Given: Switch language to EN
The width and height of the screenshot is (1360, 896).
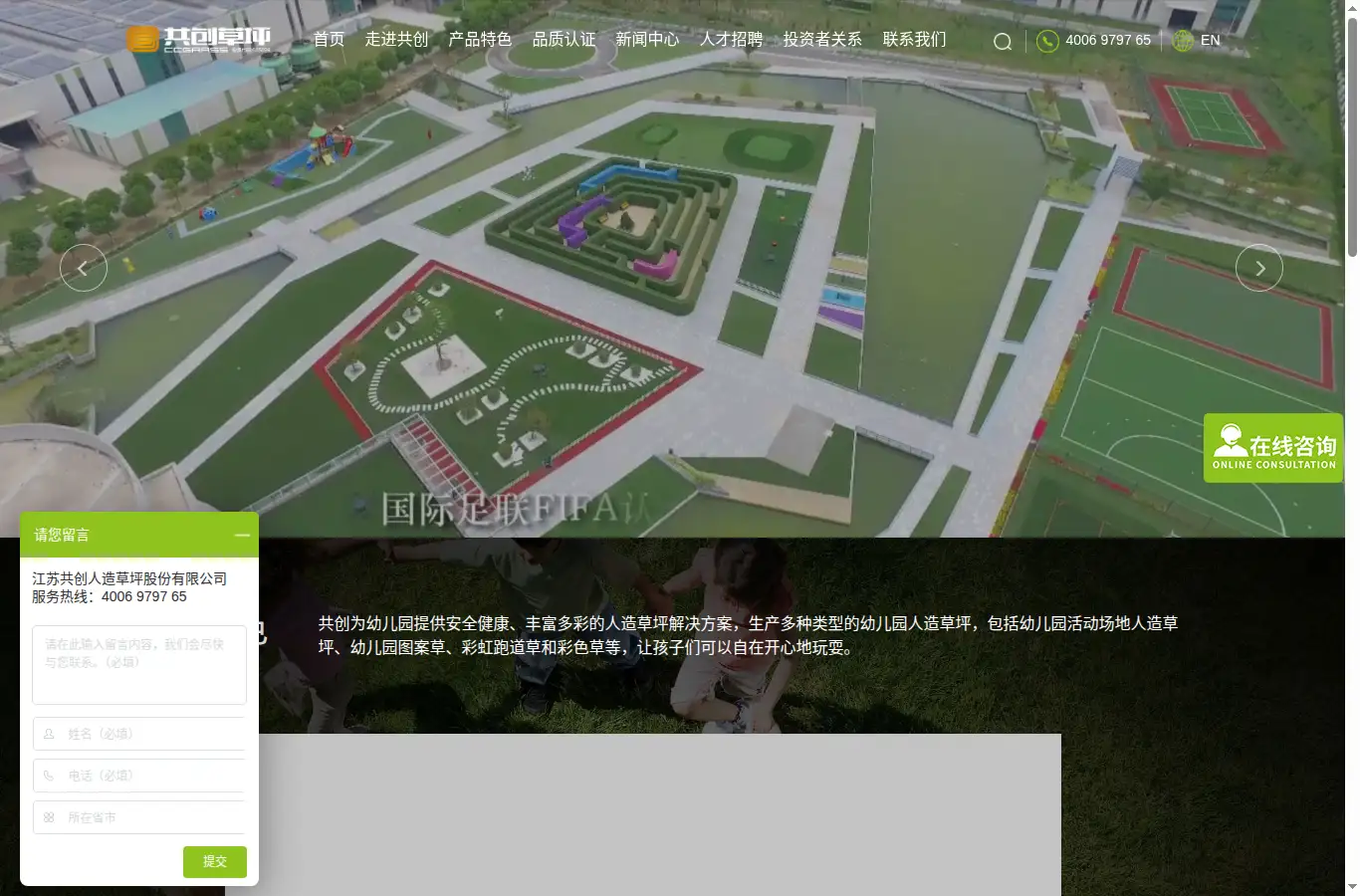Looking at the screenshot, I should point(1210,41).
